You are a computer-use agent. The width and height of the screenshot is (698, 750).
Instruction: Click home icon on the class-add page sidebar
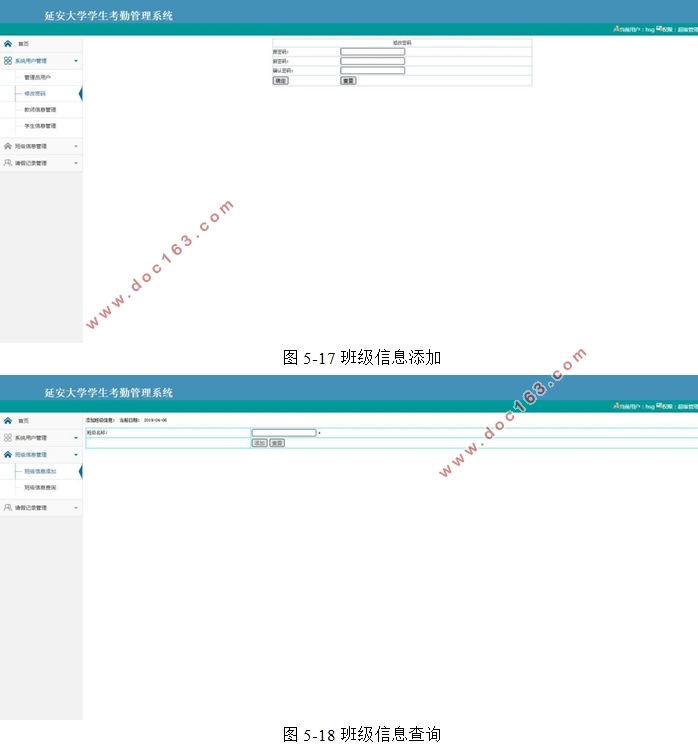click(8, 420)
